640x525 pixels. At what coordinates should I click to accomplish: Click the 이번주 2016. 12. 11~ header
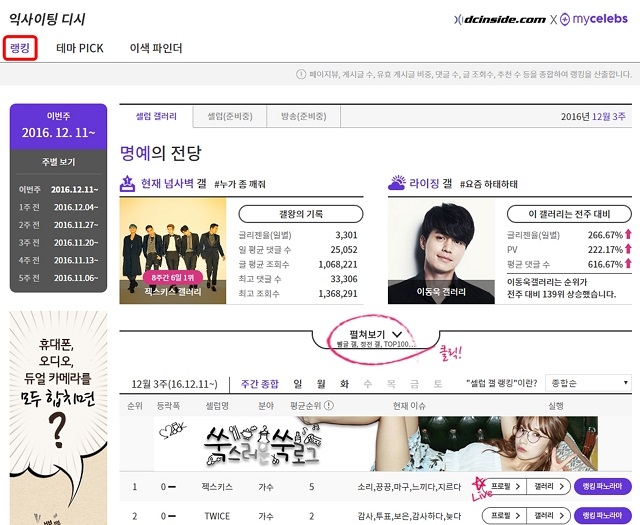pyautogui.click(x=58, y=127)
